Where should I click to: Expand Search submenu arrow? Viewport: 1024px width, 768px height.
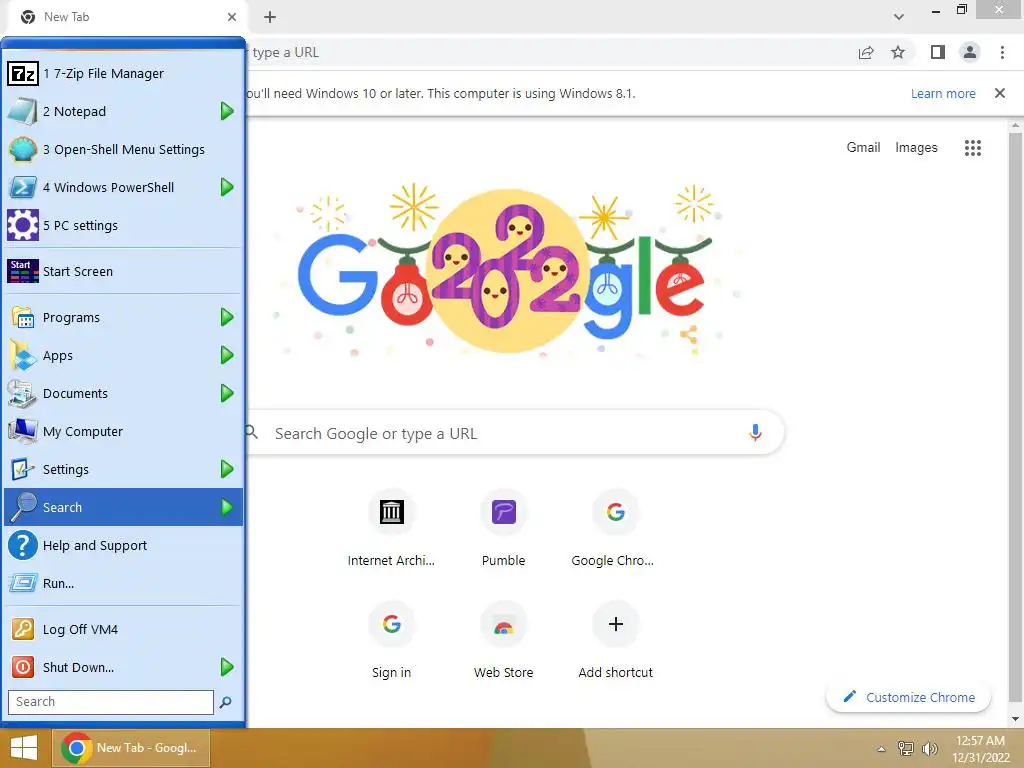(x=227, y=507)
